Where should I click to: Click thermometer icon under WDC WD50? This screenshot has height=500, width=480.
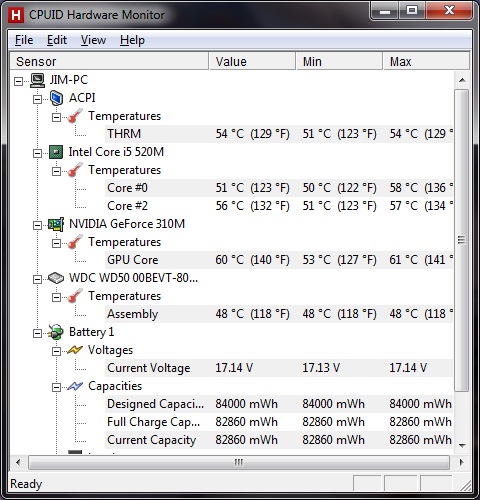(x=75, y=296)
